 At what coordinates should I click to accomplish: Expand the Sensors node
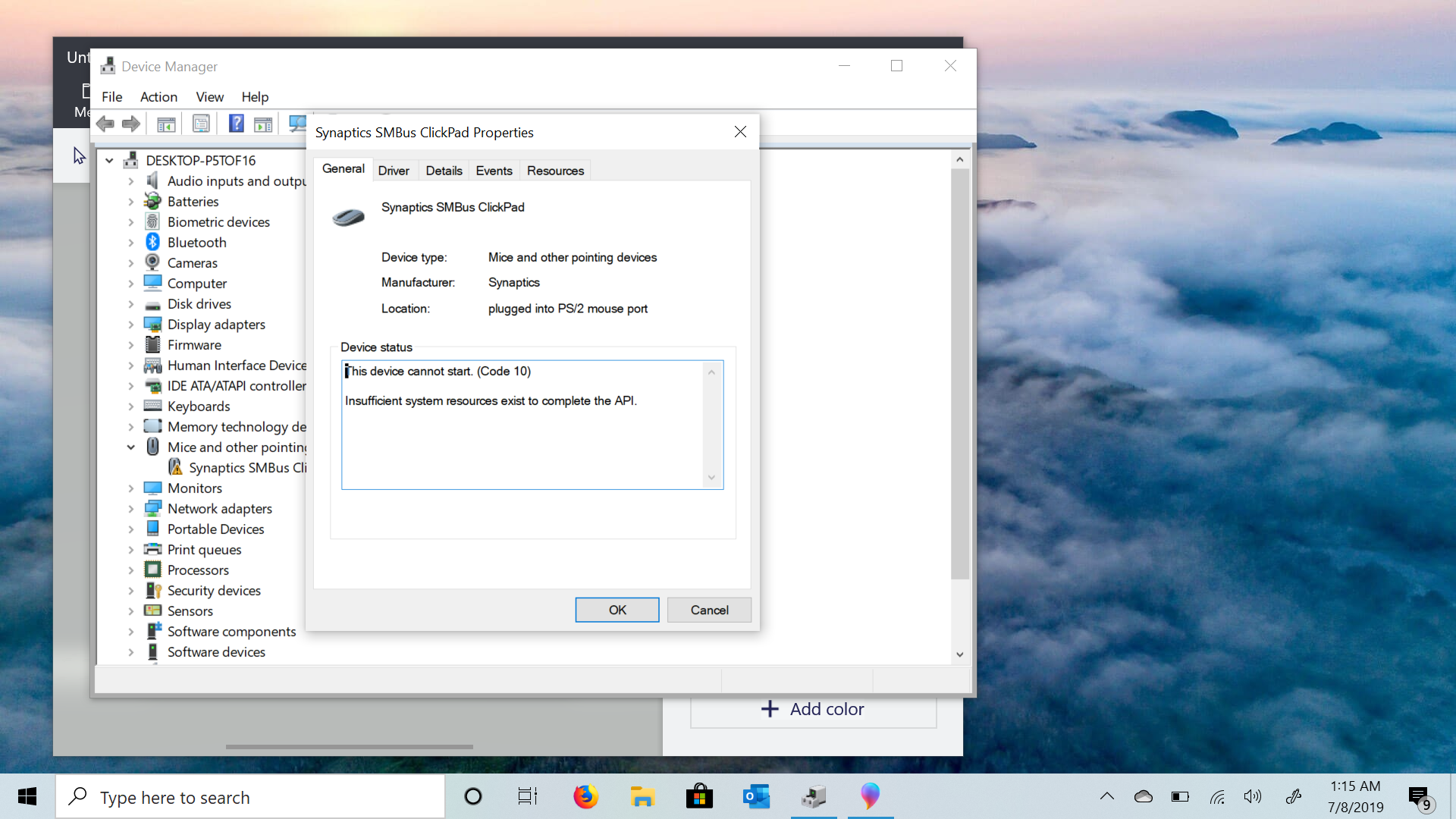click(x=130, y=611)
